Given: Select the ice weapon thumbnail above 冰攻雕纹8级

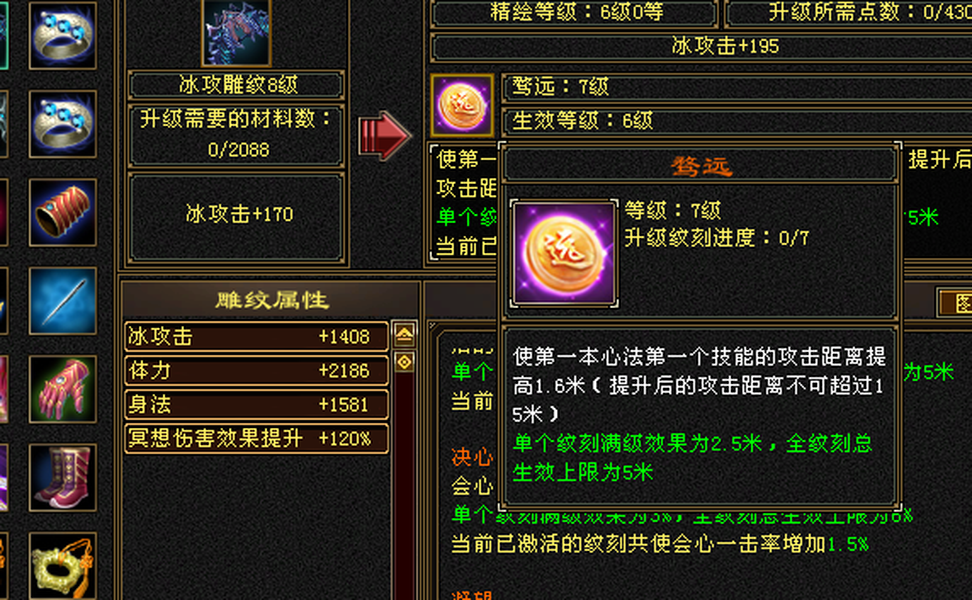Looking at the screenshot, I should 236,32.
